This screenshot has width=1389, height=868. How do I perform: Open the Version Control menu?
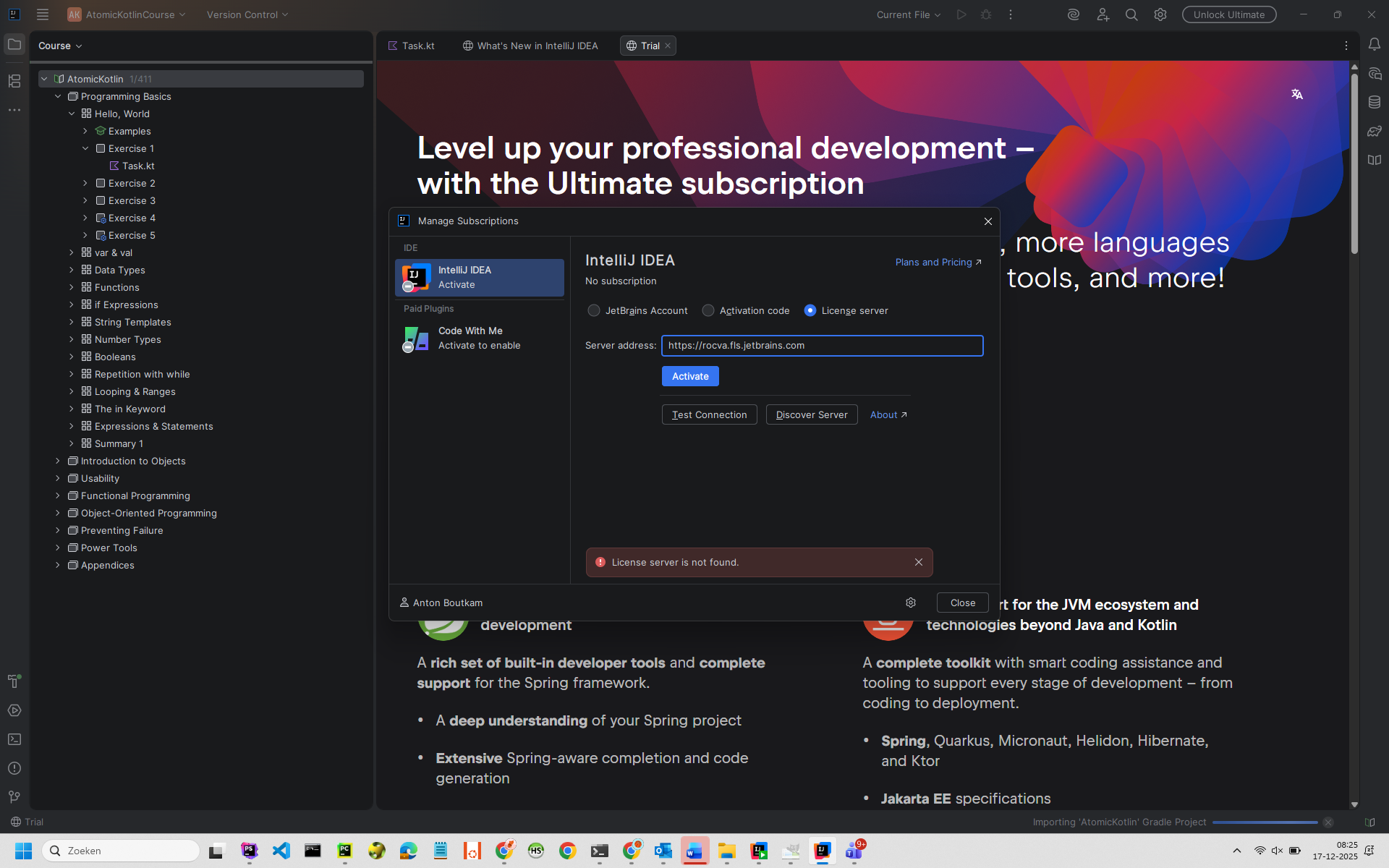click(247, 14)
